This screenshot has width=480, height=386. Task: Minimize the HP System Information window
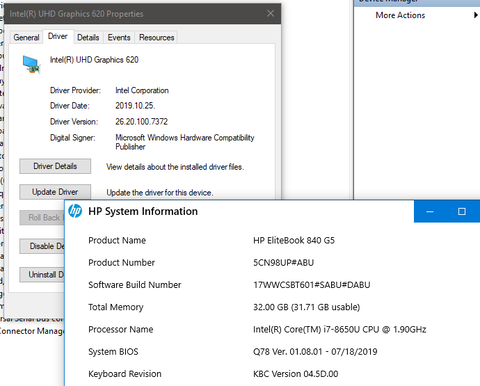[x=430, y=212]
